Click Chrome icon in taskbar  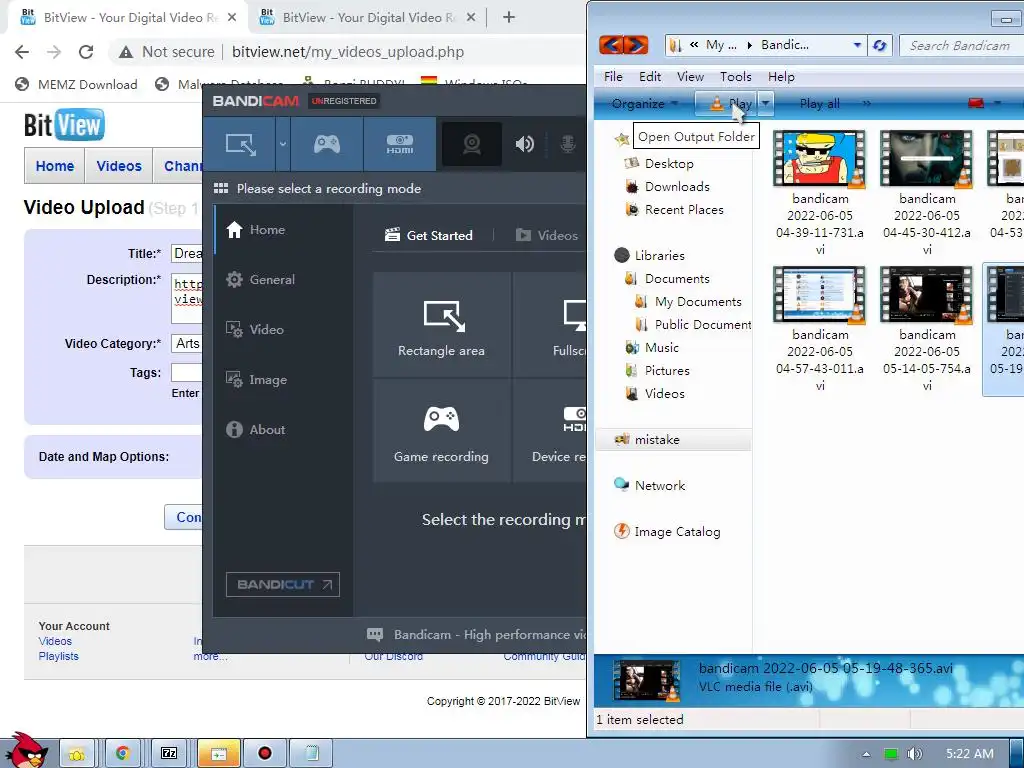122,754
